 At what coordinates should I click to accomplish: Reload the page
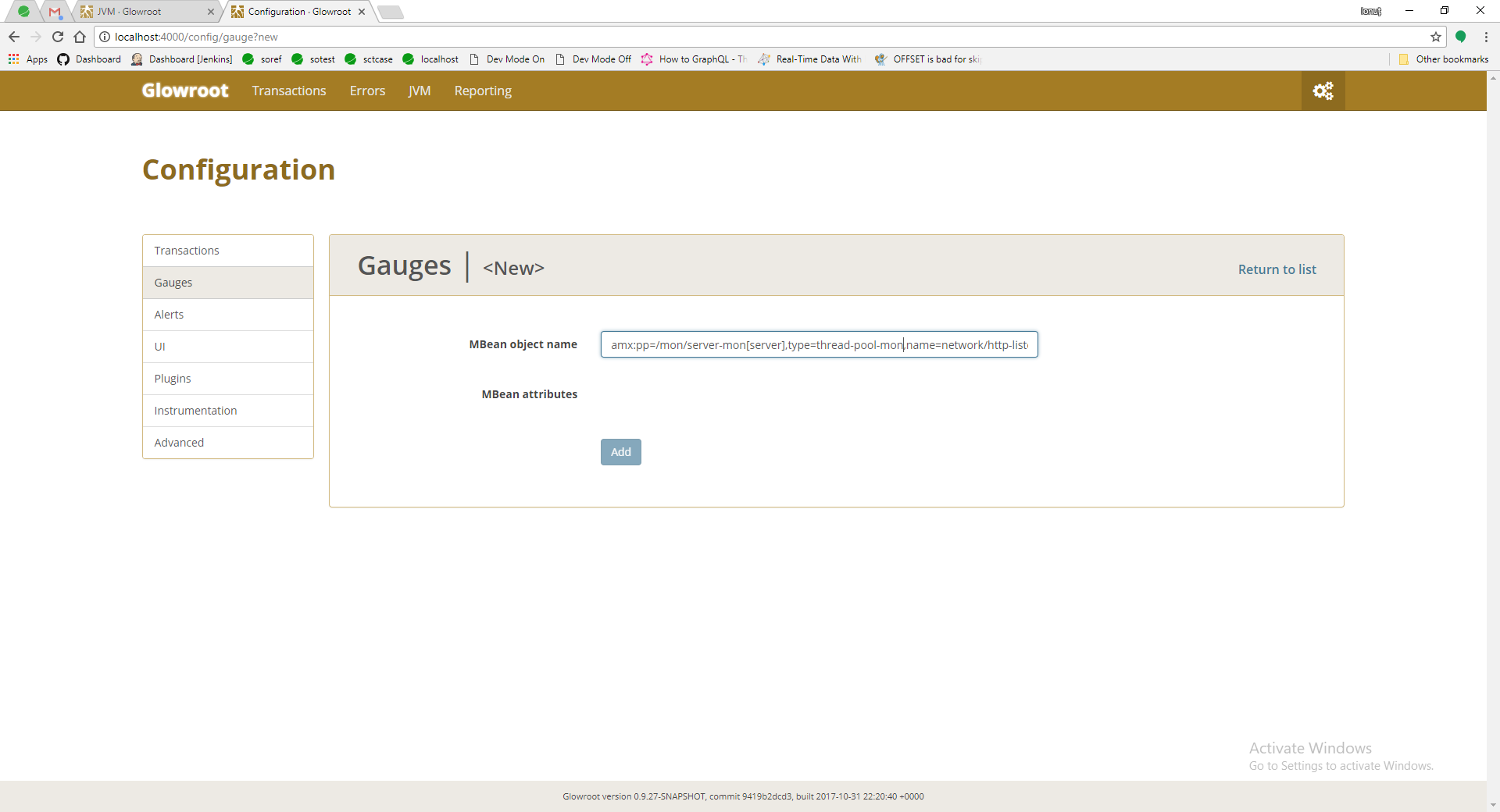tap(57, 37)
